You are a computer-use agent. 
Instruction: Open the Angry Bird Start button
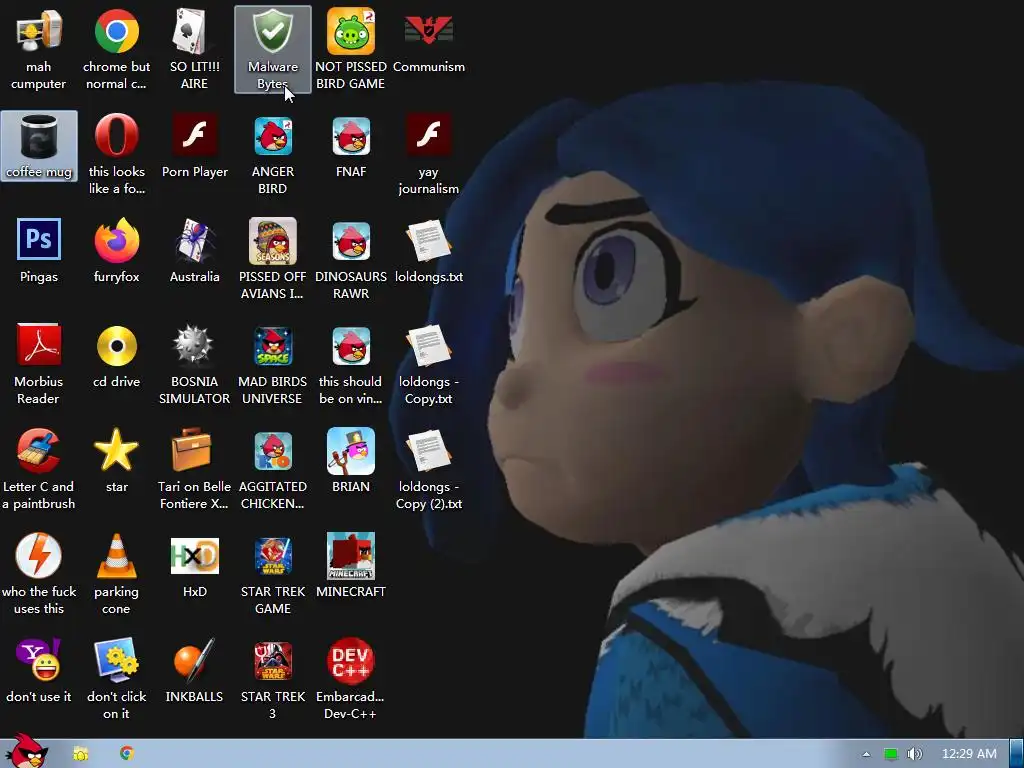28,751
